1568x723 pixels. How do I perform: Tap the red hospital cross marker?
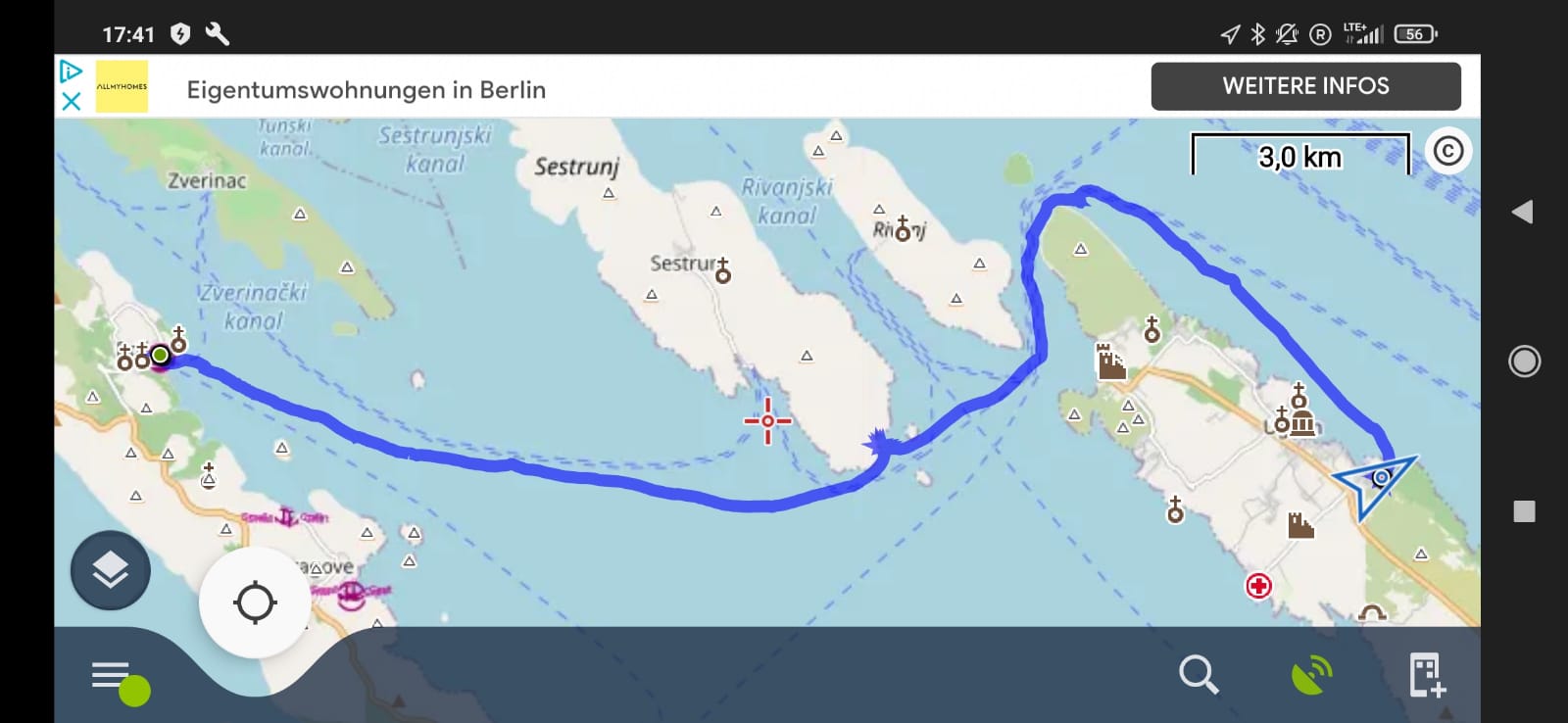(x=1258, y=586)
